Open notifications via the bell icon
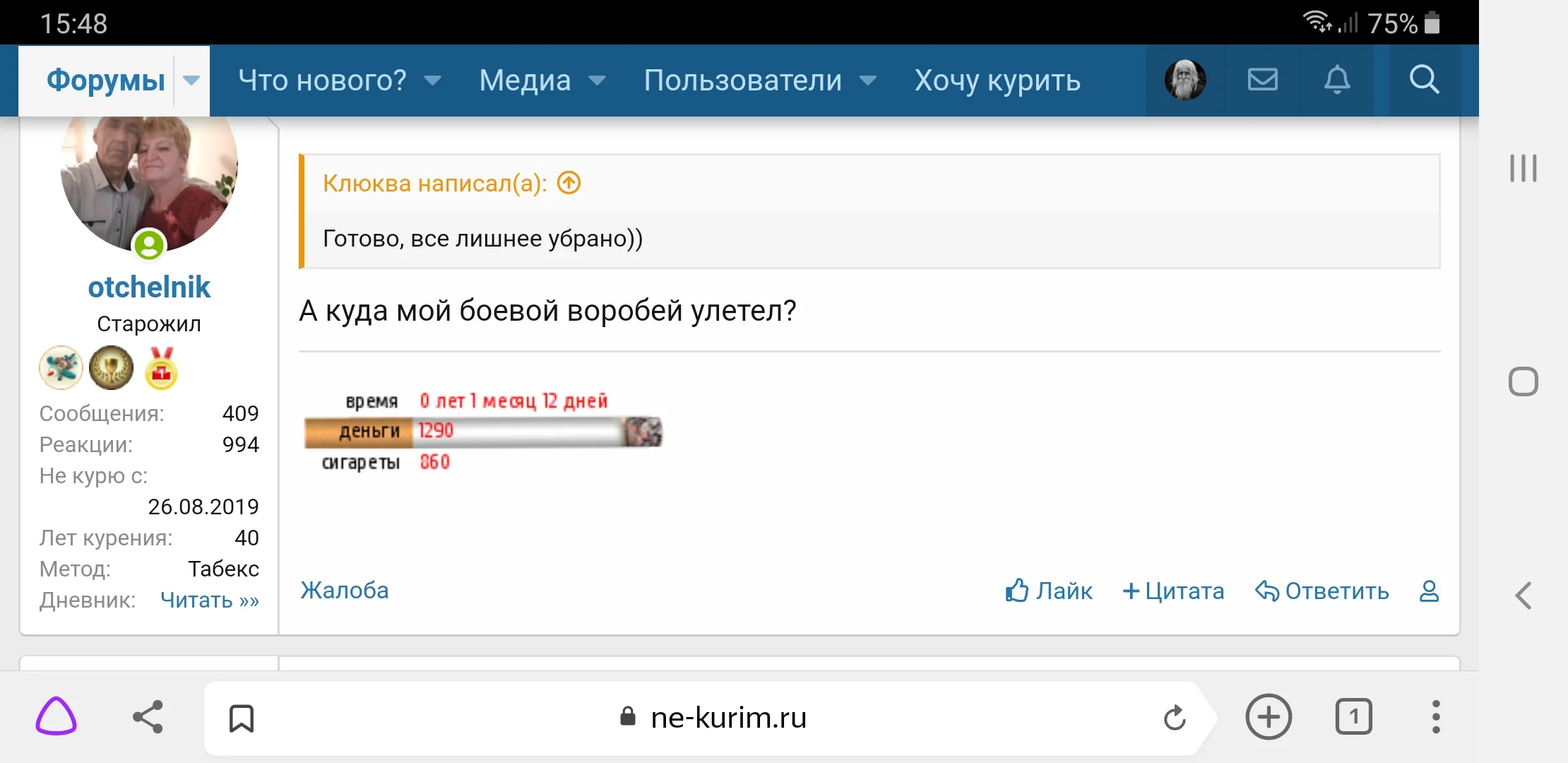The height and width of the screenshot is (763, 1568). [x=1338, y=80]
